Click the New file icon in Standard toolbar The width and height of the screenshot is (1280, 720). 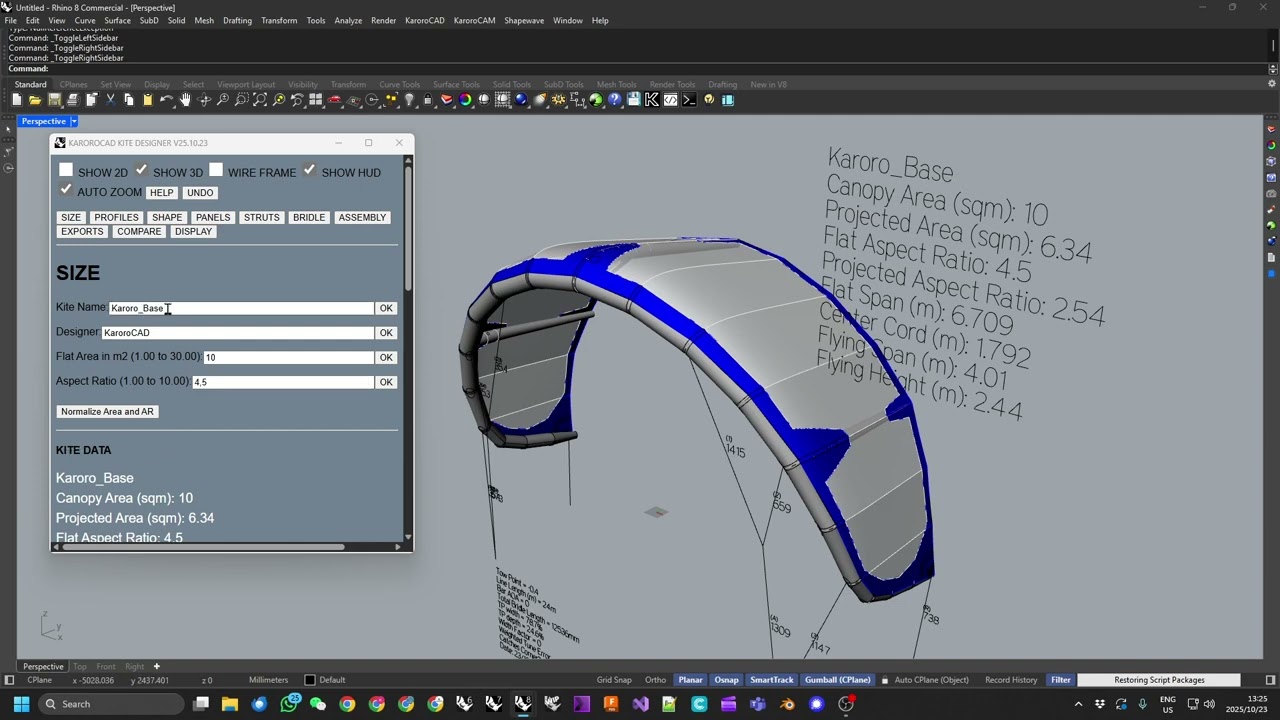tap(17, 100)
